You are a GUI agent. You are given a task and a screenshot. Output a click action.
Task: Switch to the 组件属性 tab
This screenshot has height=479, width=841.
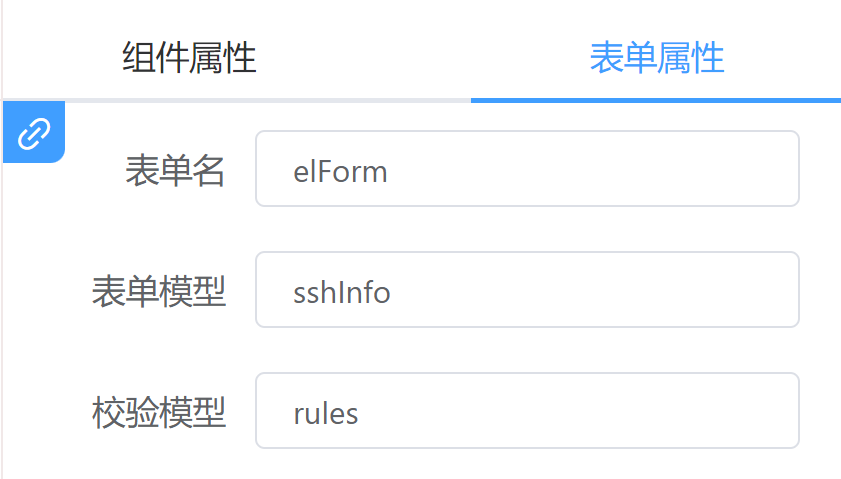click(x=189, y=57)
